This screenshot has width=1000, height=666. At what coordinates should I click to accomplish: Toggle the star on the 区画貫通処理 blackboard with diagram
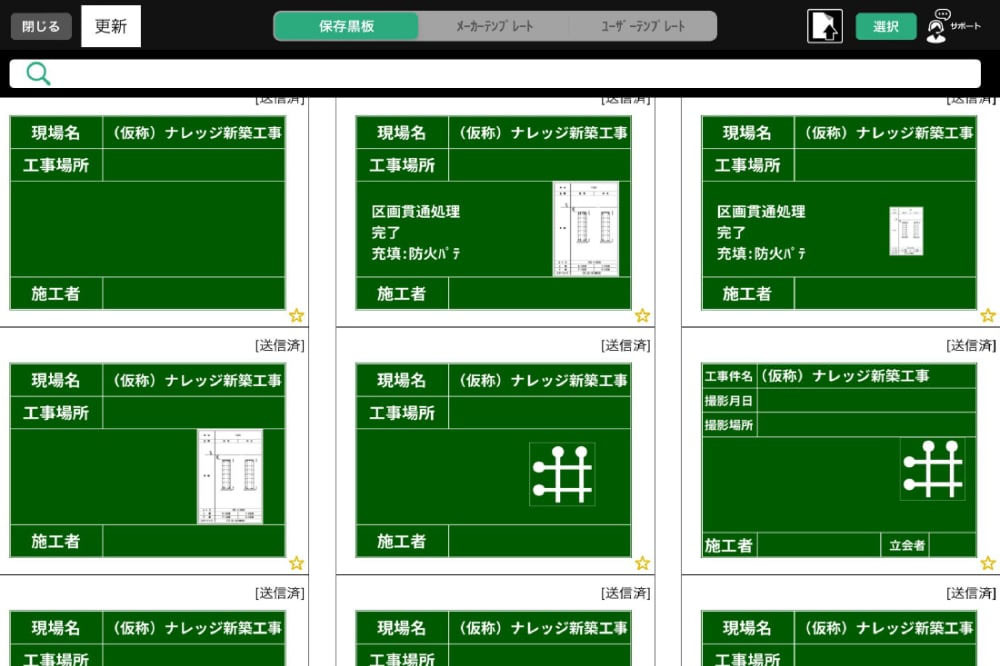[x=642, y=315]
